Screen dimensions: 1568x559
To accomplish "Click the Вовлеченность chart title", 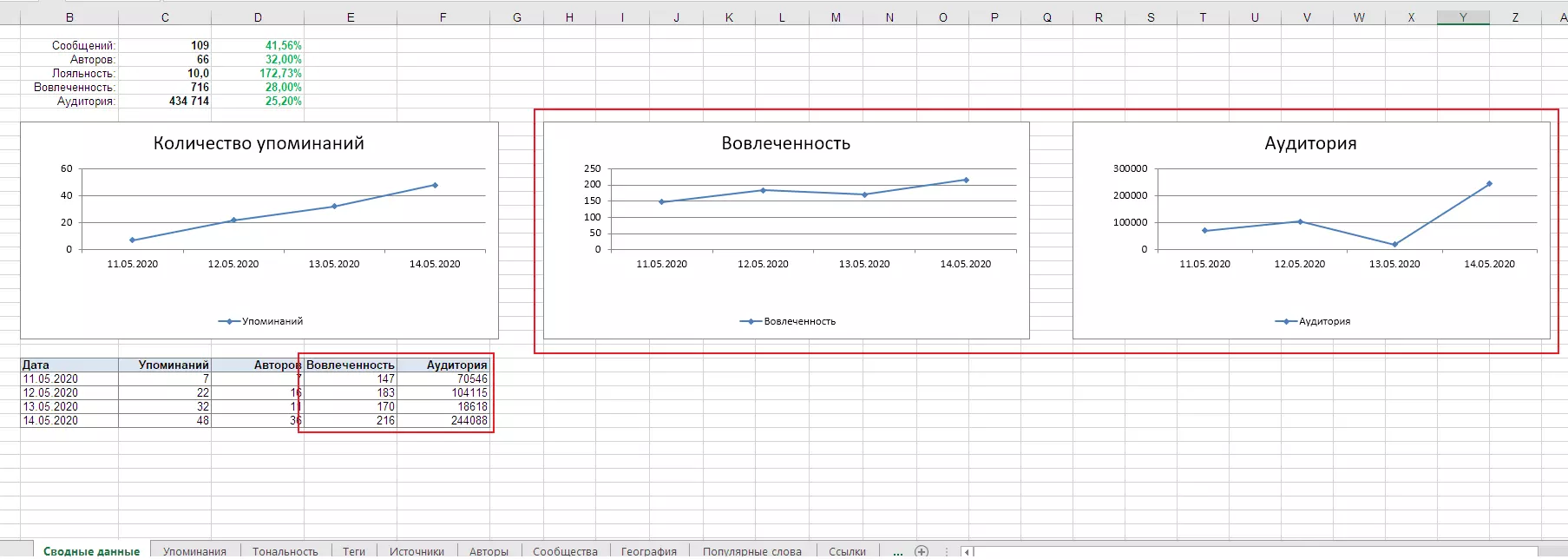I will (786, 143).
